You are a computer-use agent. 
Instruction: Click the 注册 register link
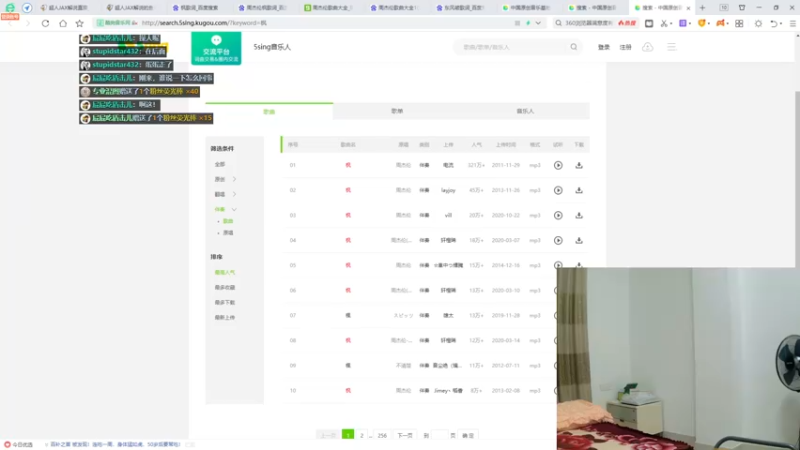coord(626,47)
